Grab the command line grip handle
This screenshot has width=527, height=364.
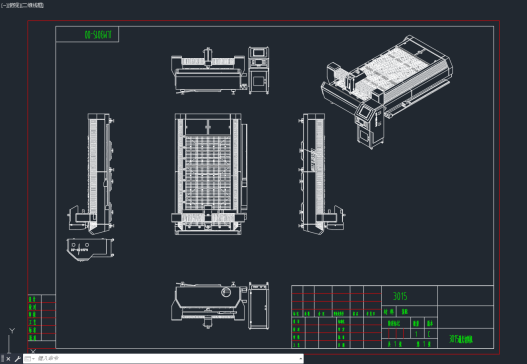[x=3, y=359]
